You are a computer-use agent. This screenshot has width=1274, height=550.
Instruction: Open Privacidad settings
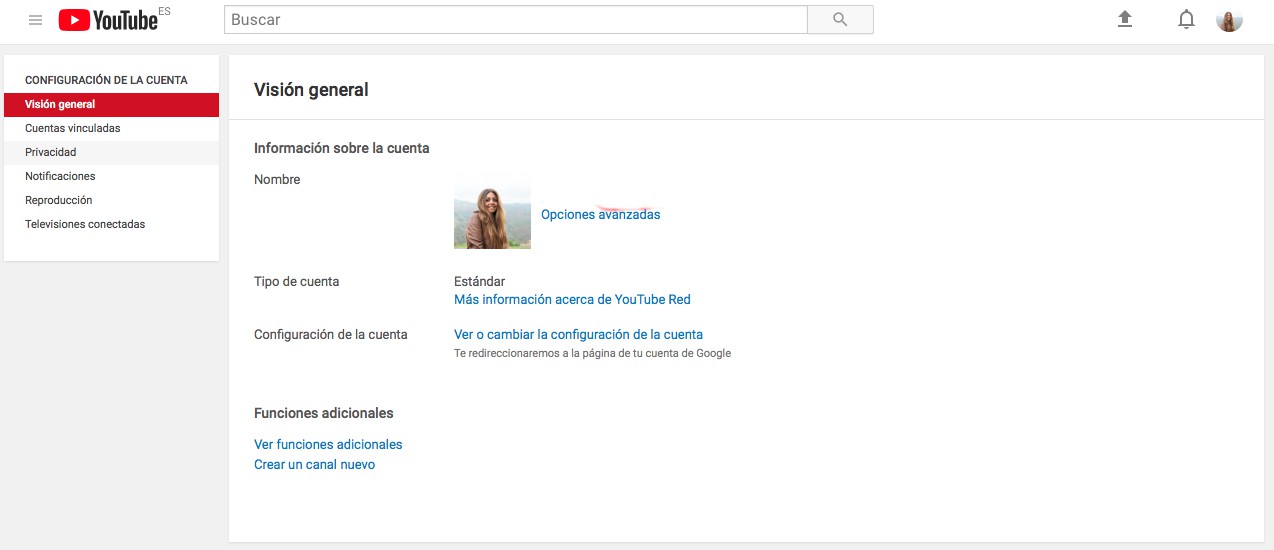tap(111, 152)
